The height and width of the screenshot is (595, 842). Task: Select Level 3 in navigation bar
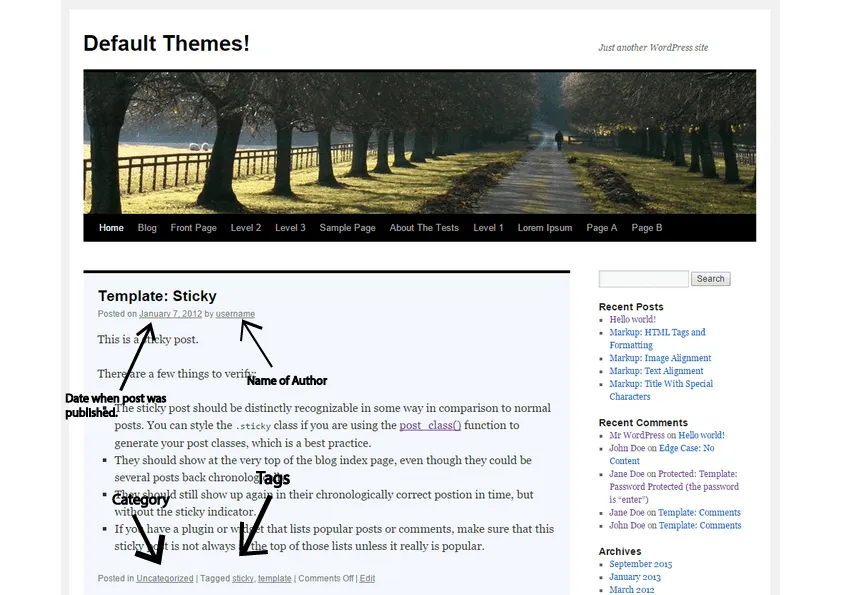click(x=291, y=228)
